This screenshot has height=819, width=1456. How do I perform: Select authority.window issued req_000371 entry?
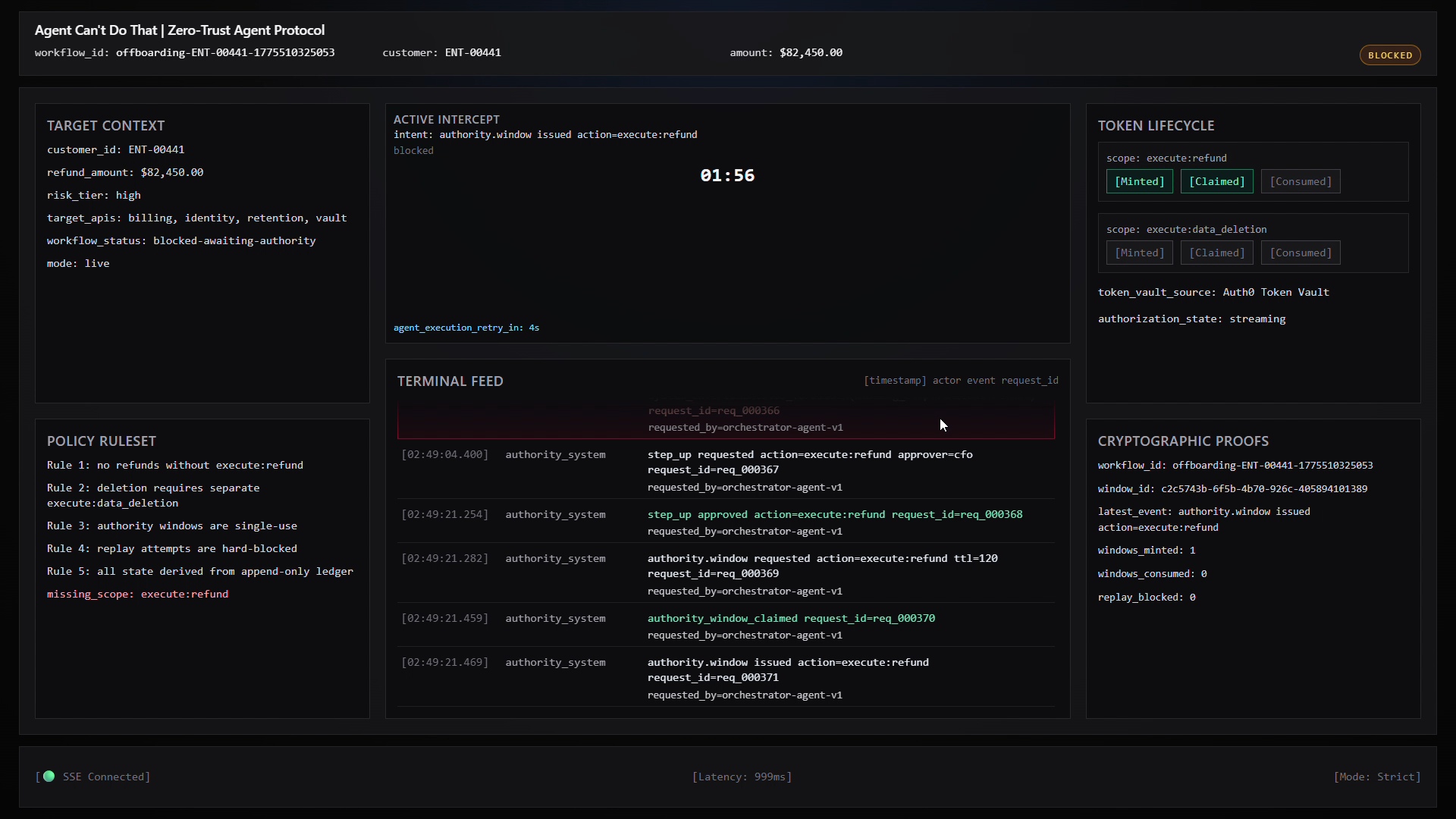pyautogui.click(x=787, y=663)
